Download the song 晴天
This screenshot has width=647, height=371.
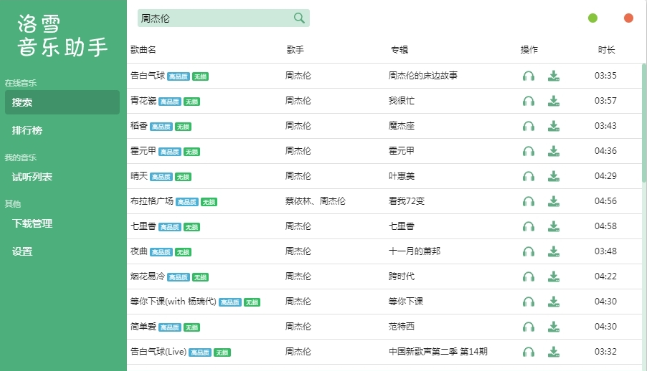click(554, 176)
